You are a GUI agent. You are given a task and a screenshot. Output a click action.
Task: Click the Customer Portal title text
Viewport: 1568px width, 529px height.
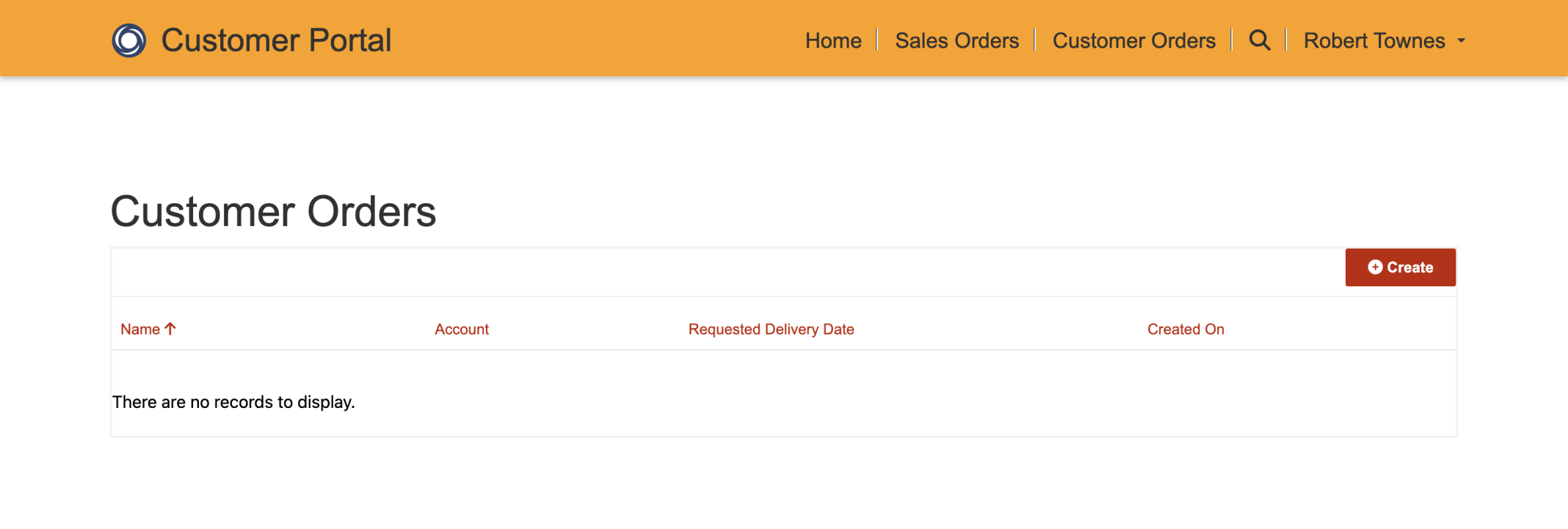276,40
